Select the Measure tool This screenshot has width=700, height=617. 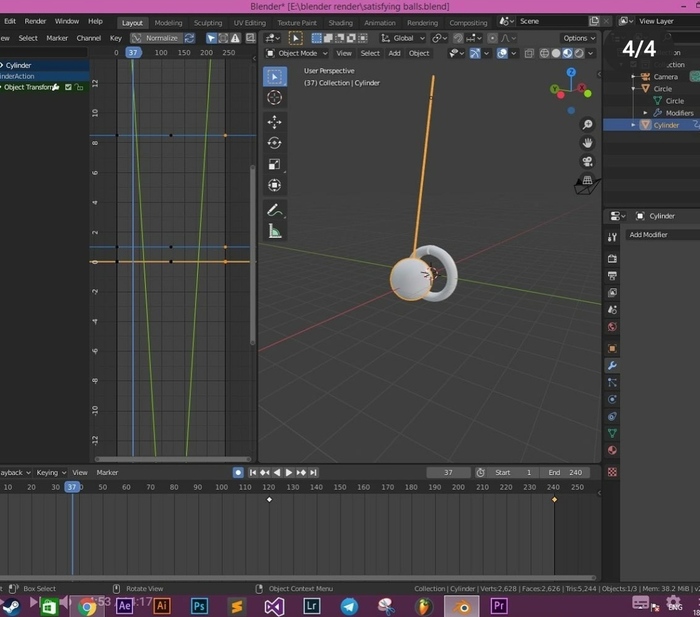[x=274, y=231]
